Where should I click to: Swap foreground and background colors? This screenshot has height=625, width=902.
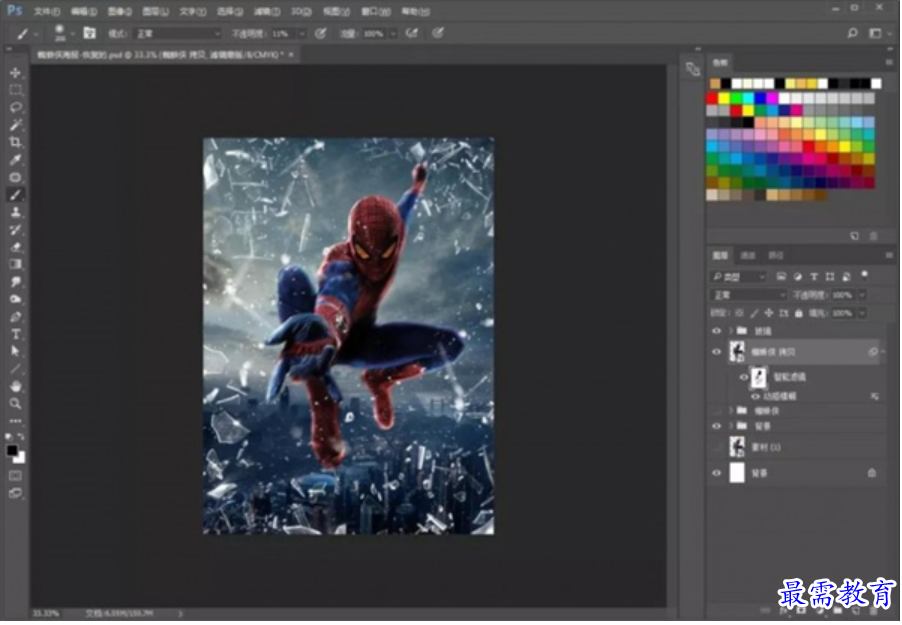coord(21,437)
